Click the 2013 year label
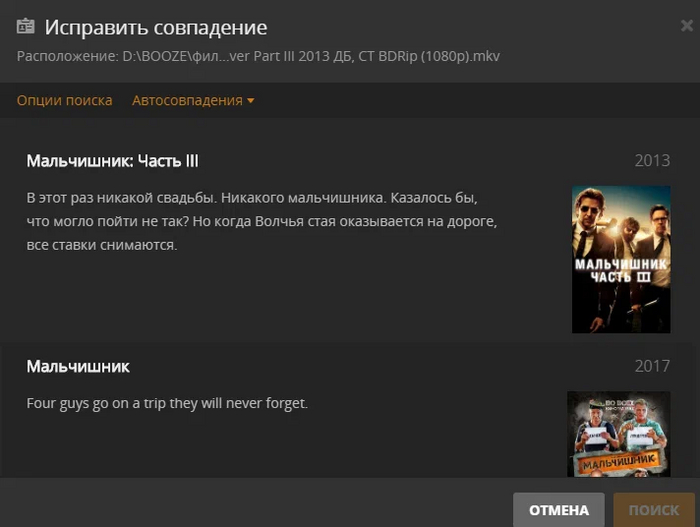 [652, 161]
